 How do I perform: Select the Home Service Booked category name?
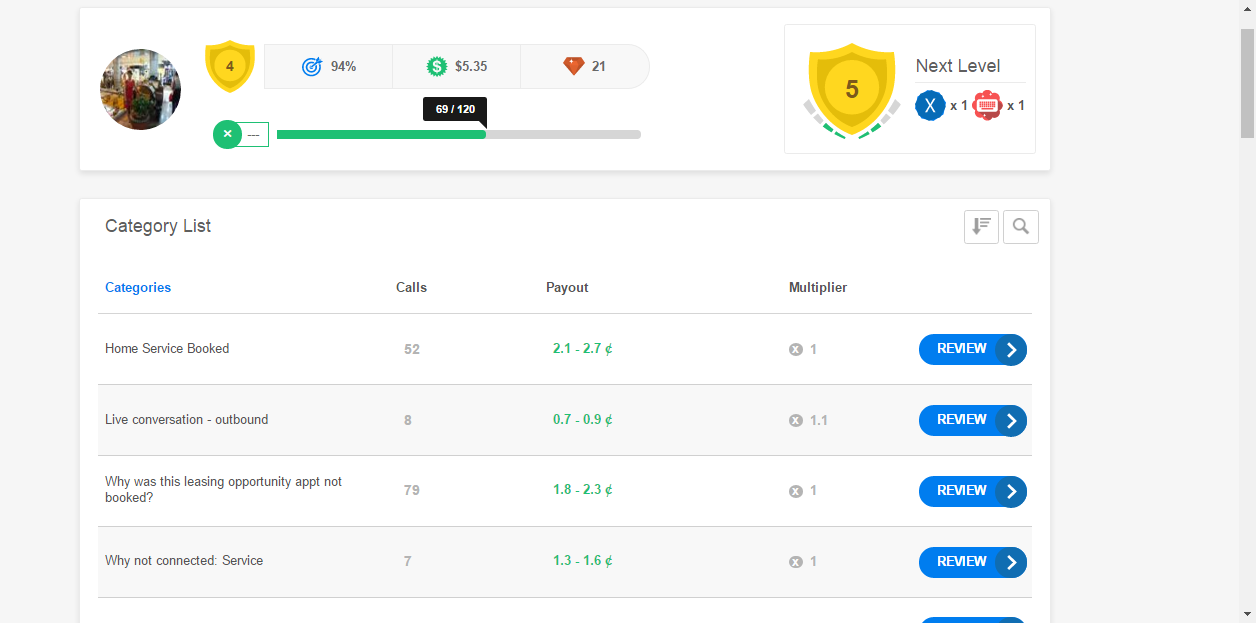pyautogui.click(x=167, y=349)
